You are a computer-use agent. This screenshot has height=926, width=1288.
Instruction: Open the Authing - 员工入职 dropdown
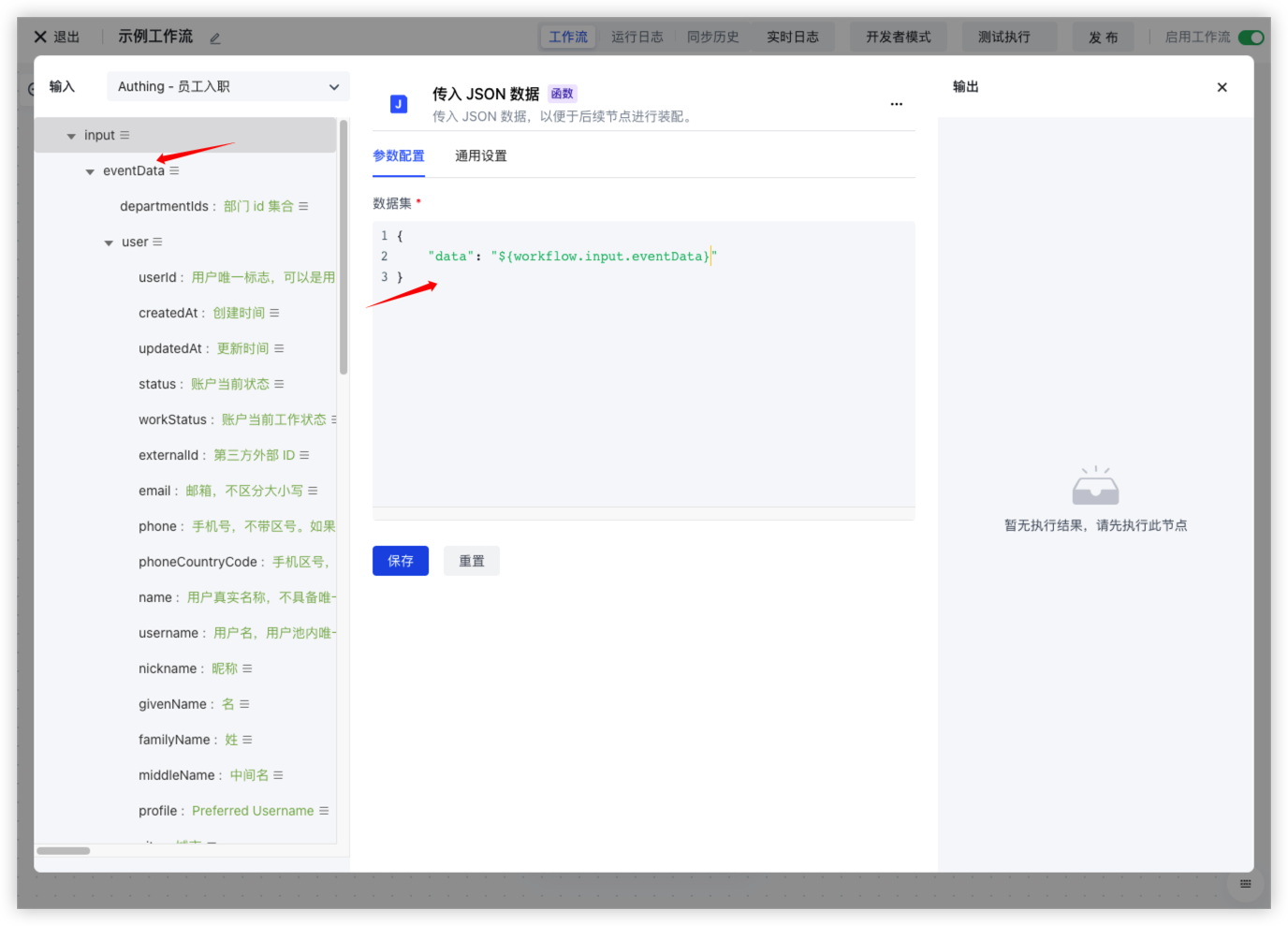pos(227,87)
